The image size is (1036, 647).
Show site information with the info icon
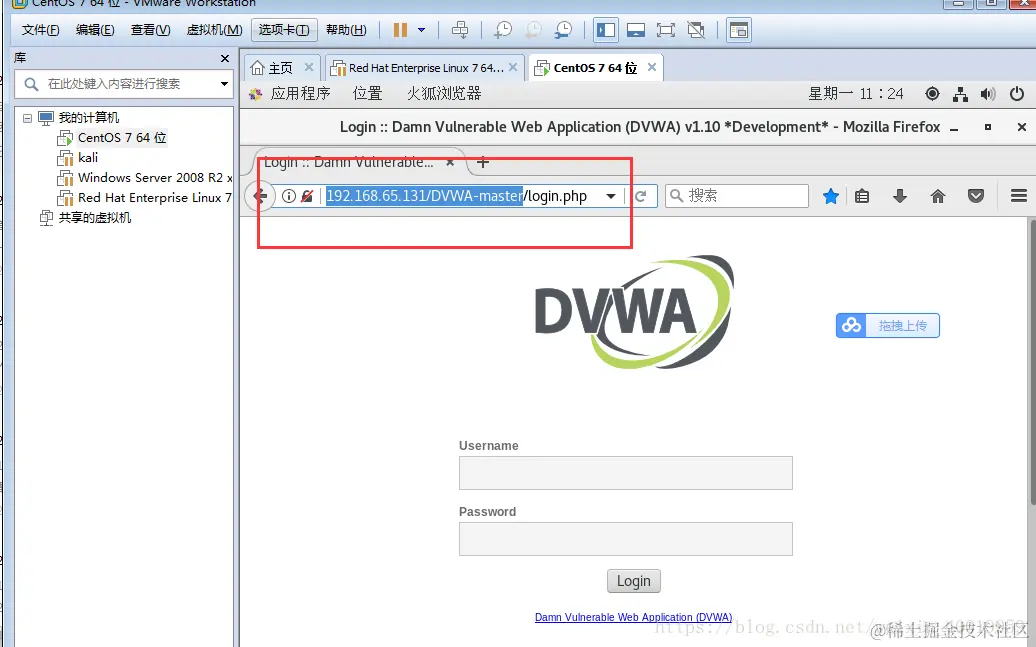(289, 196)
